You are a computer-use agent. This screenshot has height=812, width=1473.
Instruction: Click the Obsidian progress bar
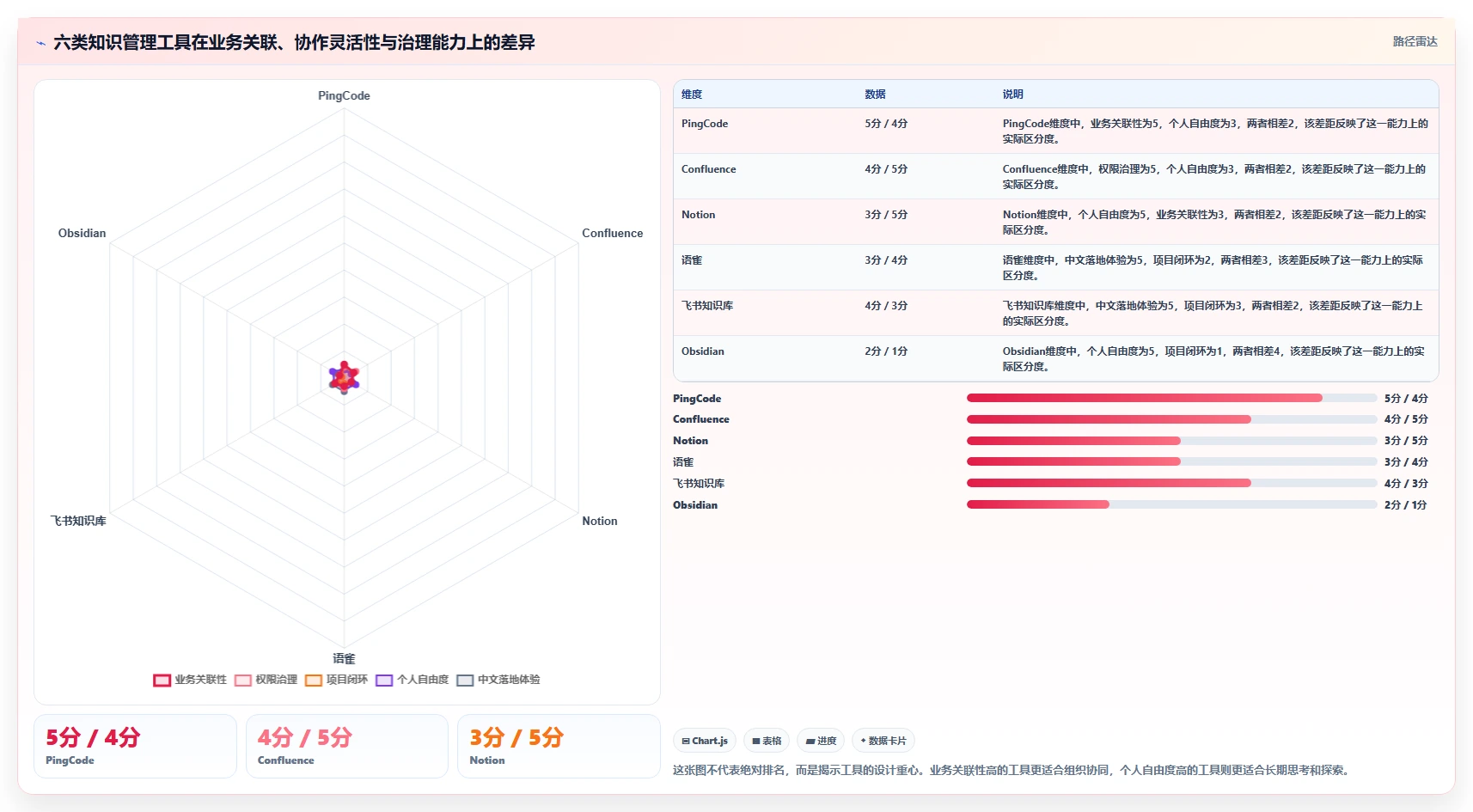1172,504
